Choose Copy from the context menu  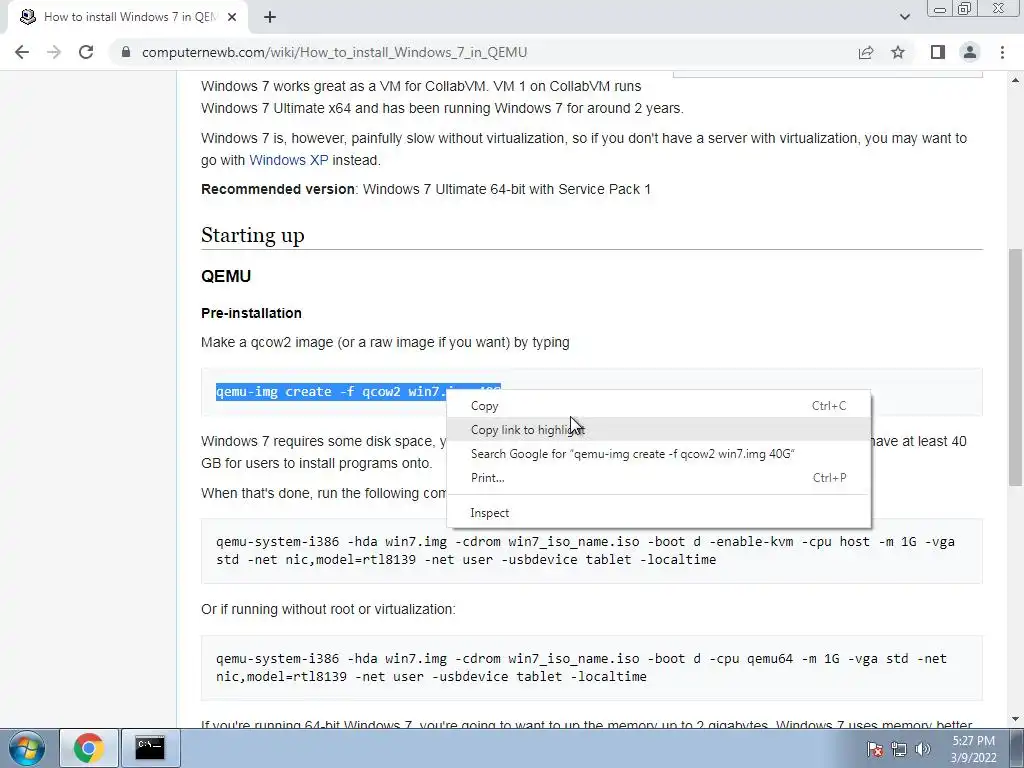coord(659,406)
